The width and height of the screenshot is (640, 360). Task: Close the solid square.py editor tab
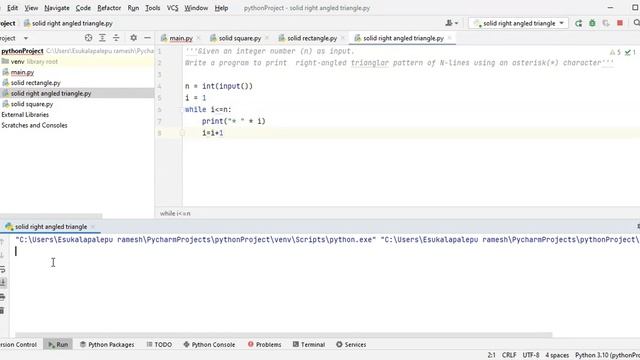pos(267,38)
